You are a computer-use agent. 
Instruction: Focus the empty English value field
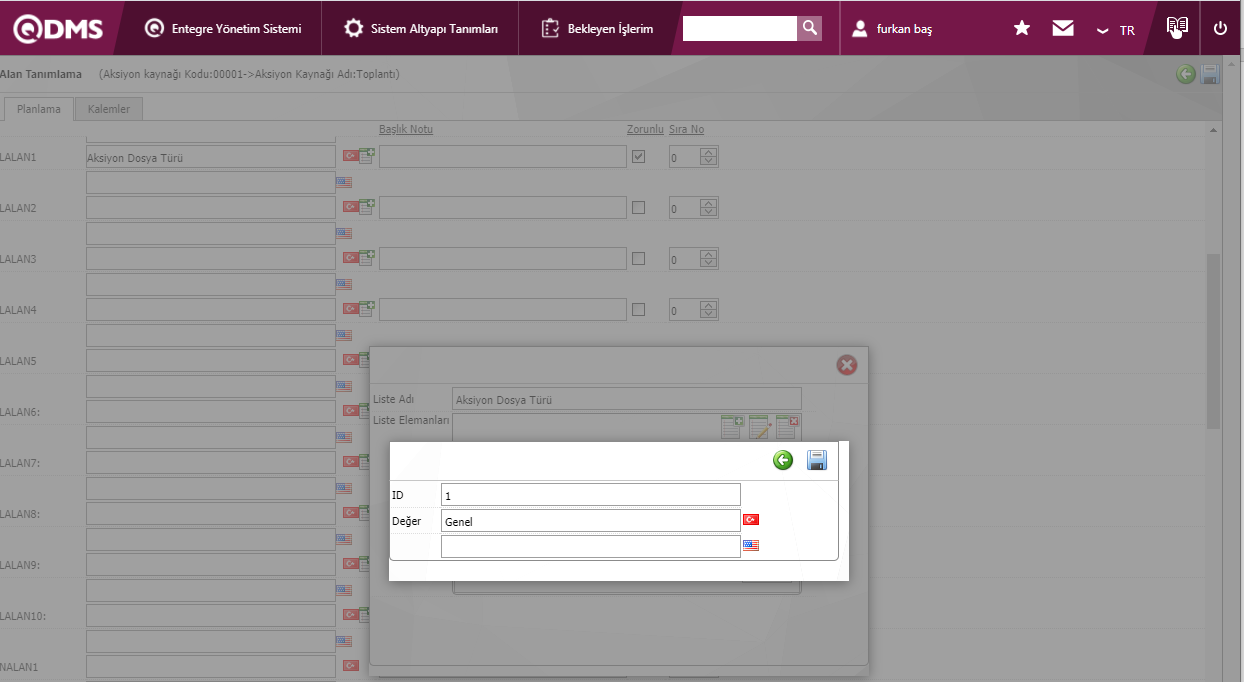tap(590, 547)
